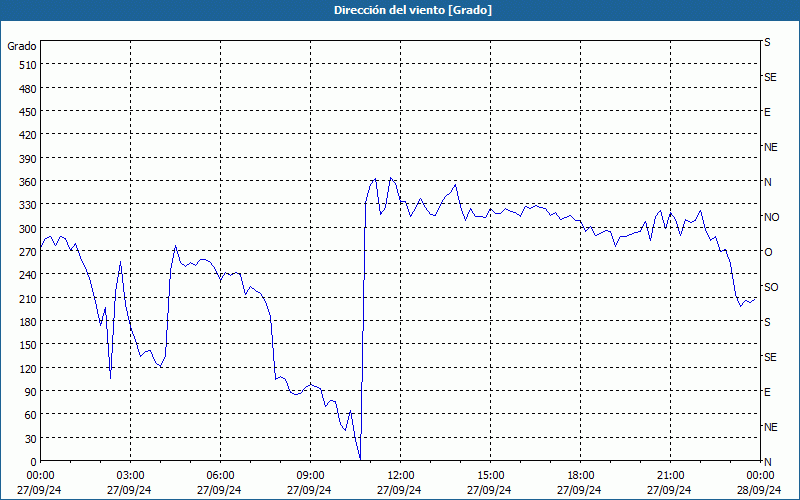Click the 60 value on left axis
The image size is (800, 500).
[31, 415]
